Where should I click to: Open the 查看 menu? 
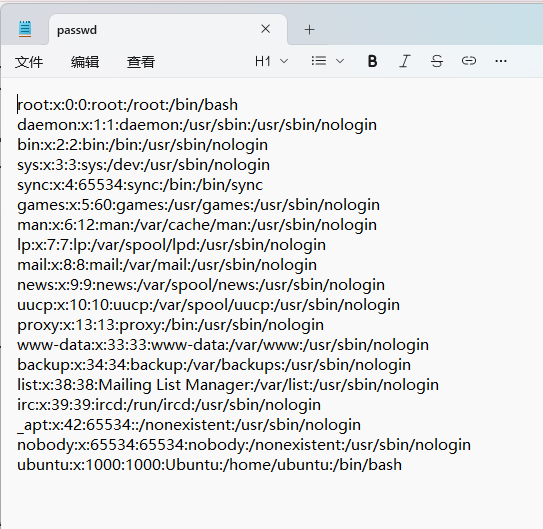[141, 62]
